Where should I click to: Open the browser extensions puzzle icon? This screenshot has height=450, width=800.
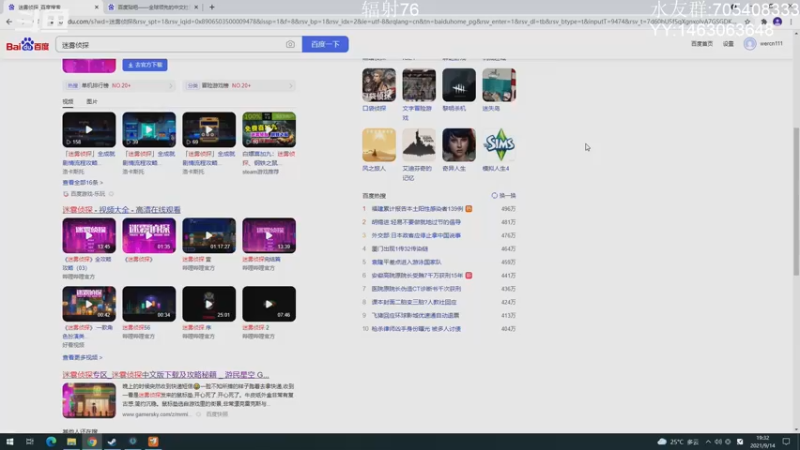tap(763, 21)
